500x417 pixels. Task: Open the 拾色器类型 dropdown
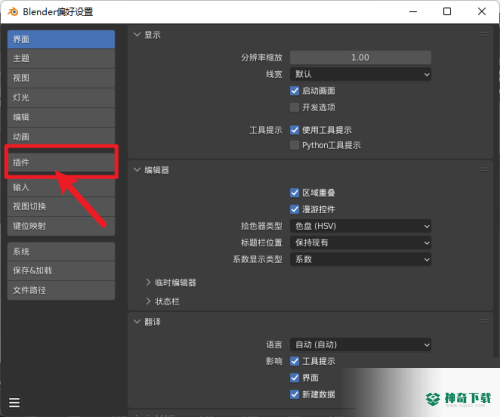coord(360,226)
